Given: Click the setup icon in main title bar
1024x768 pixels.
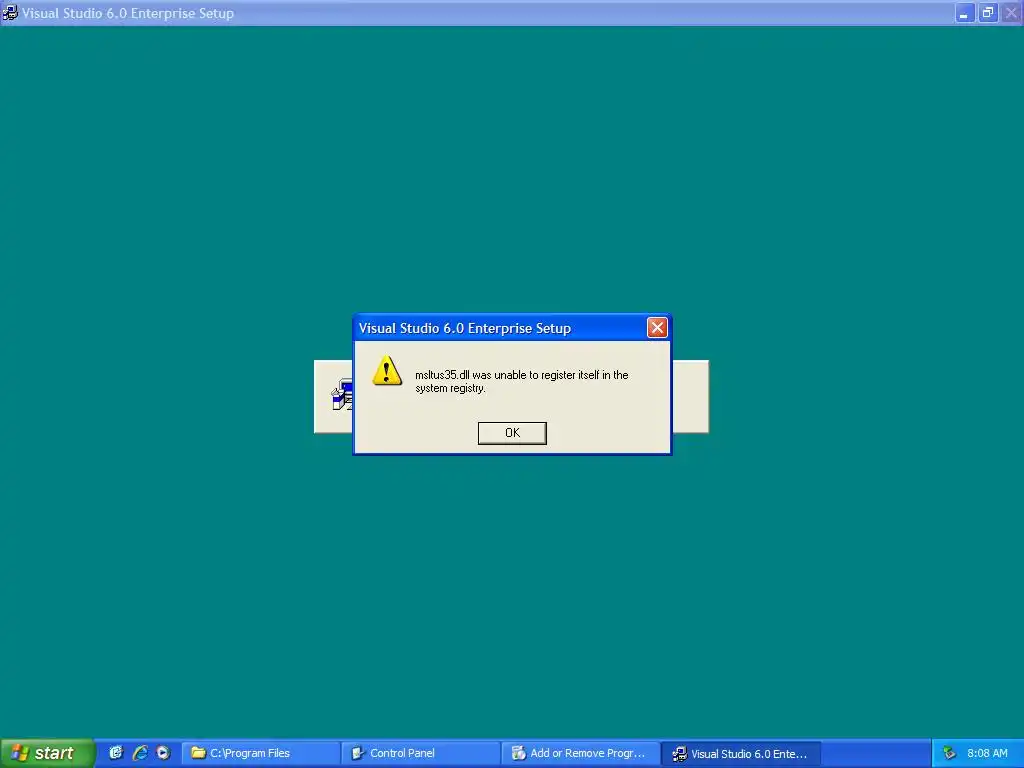Looking at the screenshot, I should point(10,13).
